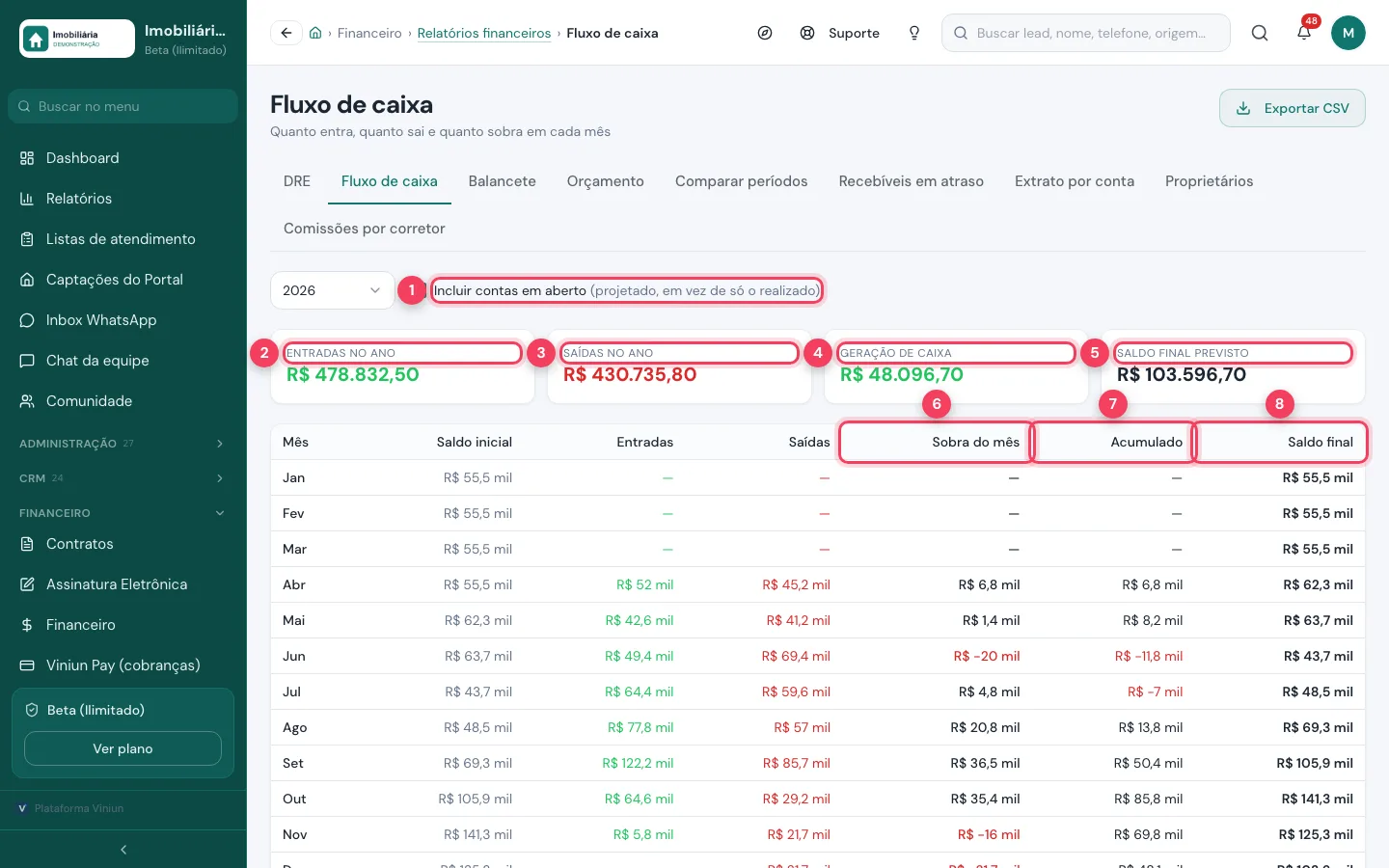Screen dimensions: 1389x868
Task: Open Financeiro sidebar item with dollar icon
Action: [x=123, y=625]
